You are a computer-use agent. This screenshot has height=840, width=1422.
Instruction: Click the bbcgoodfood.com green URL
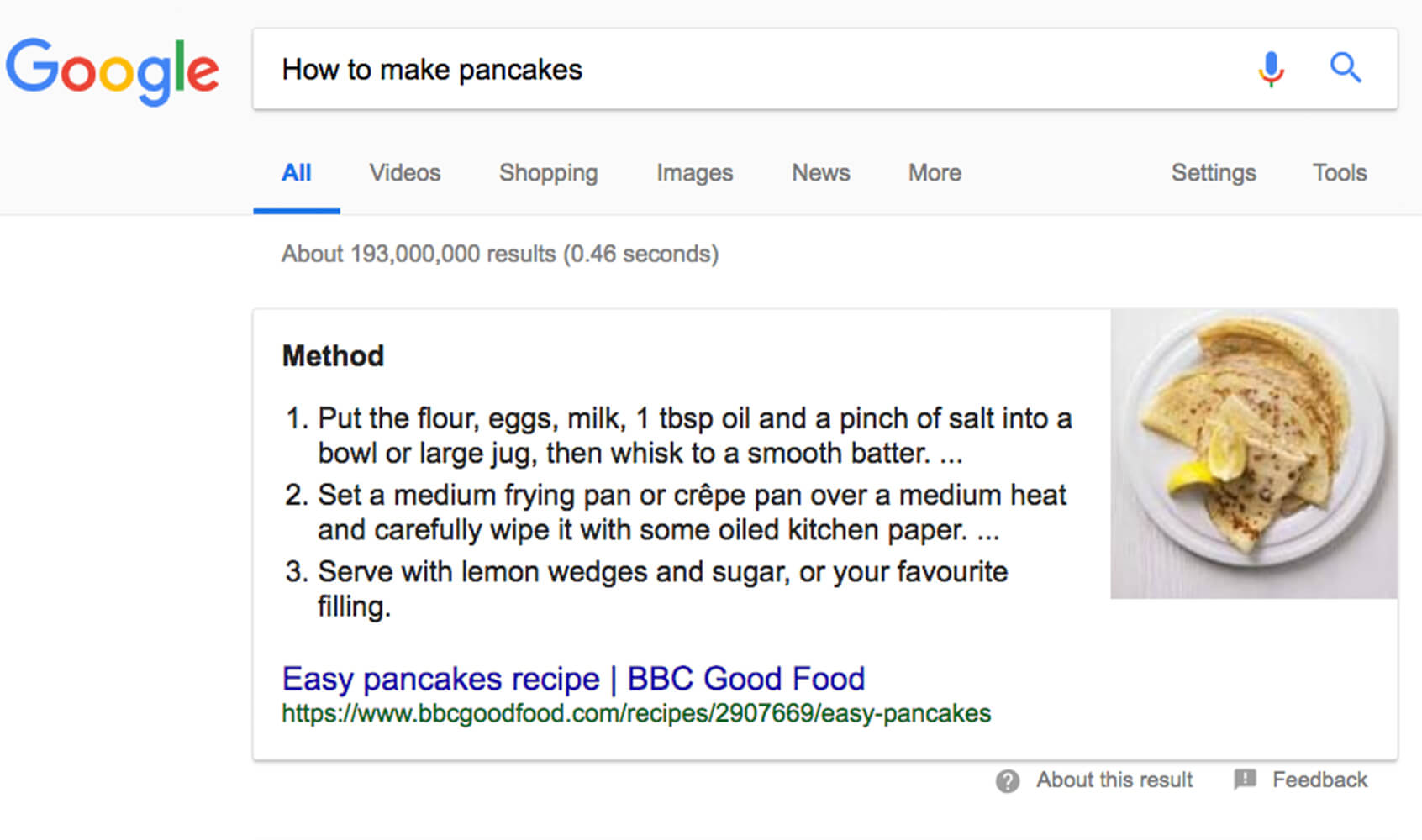[x=636, y=714]
